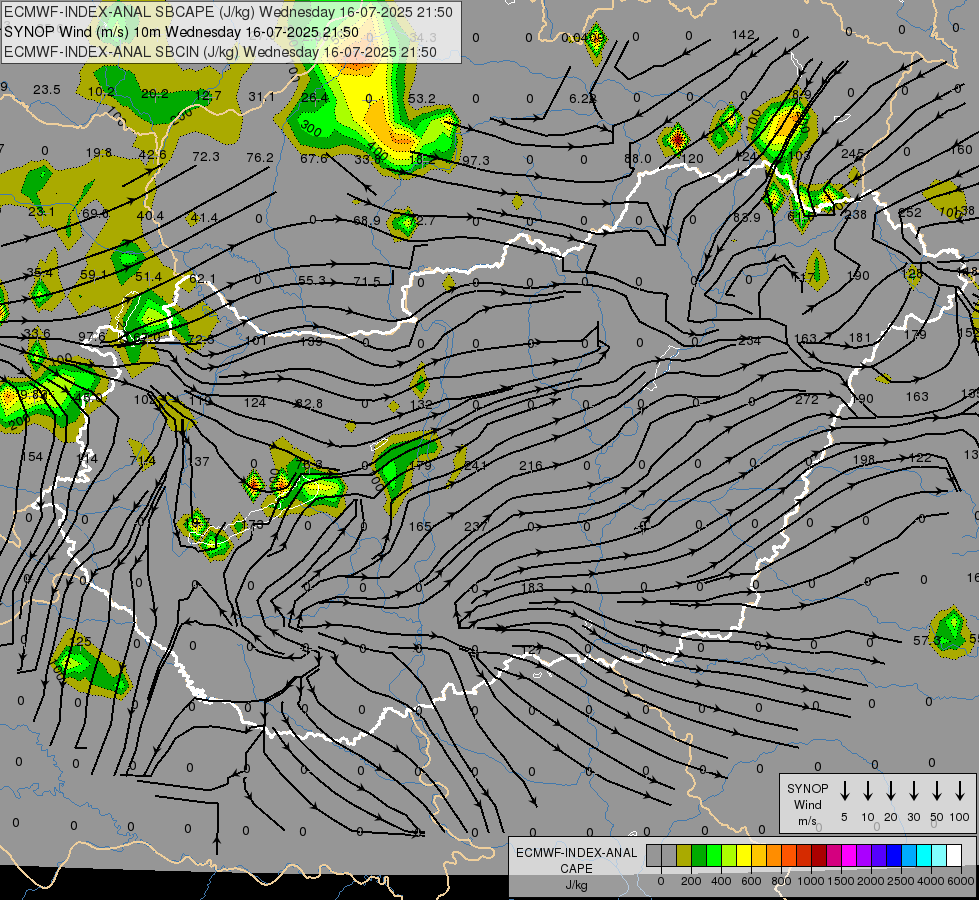Click the 1500 tick label on CAPE scale
This screenshot has width=979, height=900.
click(841, 881)
